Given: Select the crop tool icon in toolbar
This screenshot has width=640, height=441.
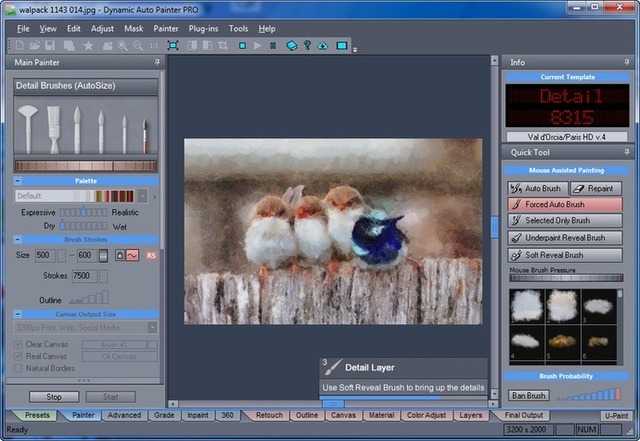Looking at the screenshot, I should [221, 46].
